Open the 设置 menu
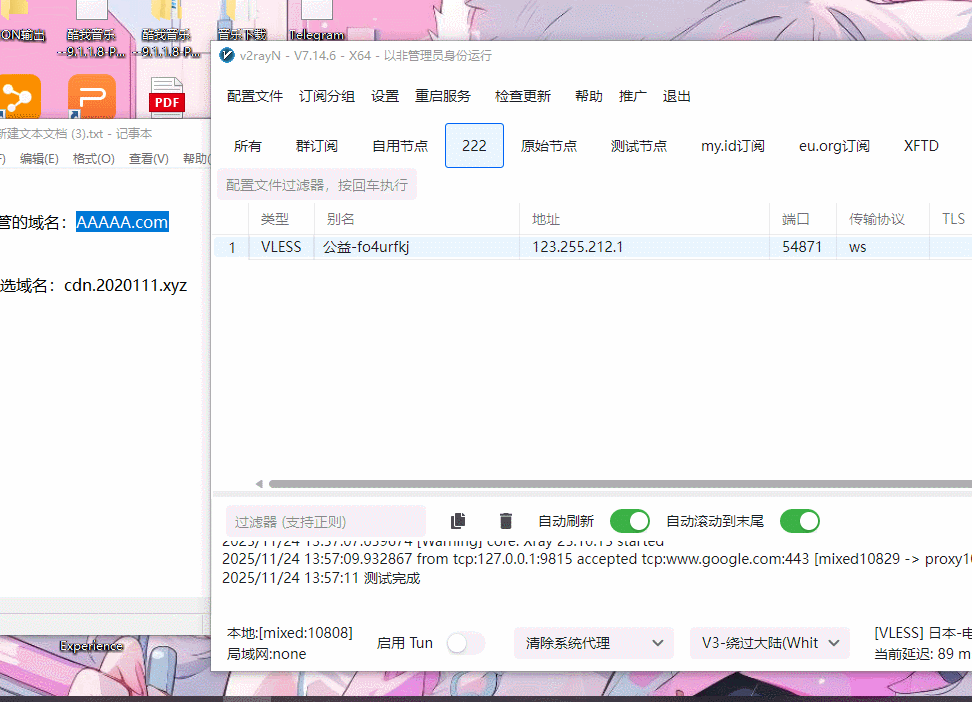Viewport: 972px width, 702px height. point(385,96)
